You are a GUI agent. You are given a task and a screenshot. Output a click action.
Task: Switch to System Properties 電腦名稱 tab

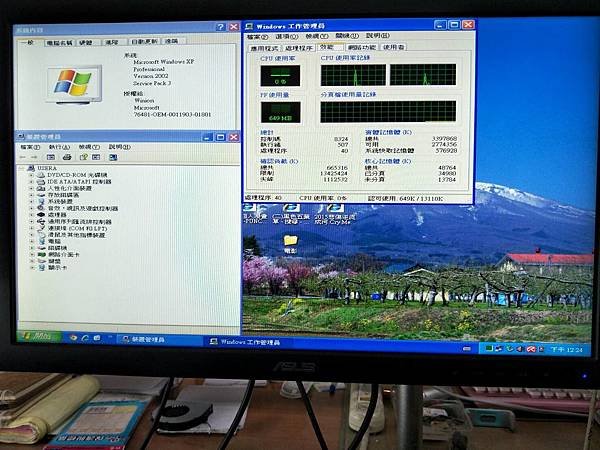[59, 43]
